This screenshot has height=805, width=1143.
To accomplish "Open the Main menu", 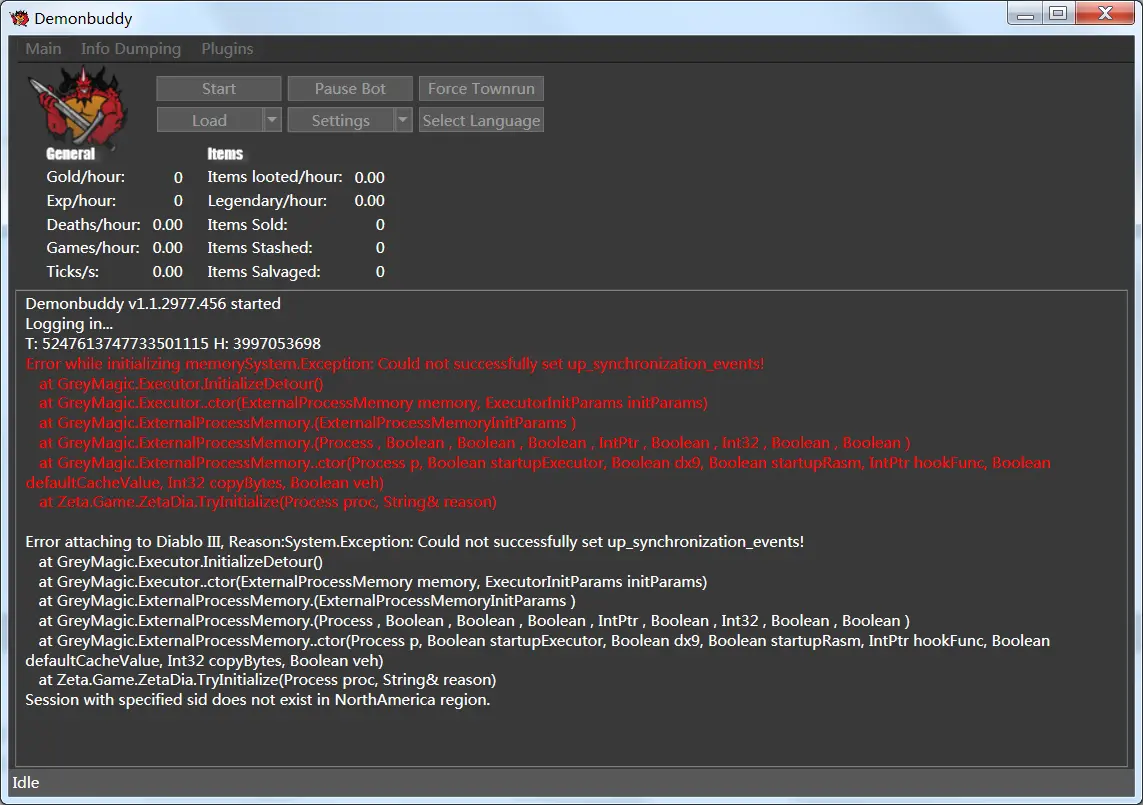I will pyautogui.click(x=43, y=49).
